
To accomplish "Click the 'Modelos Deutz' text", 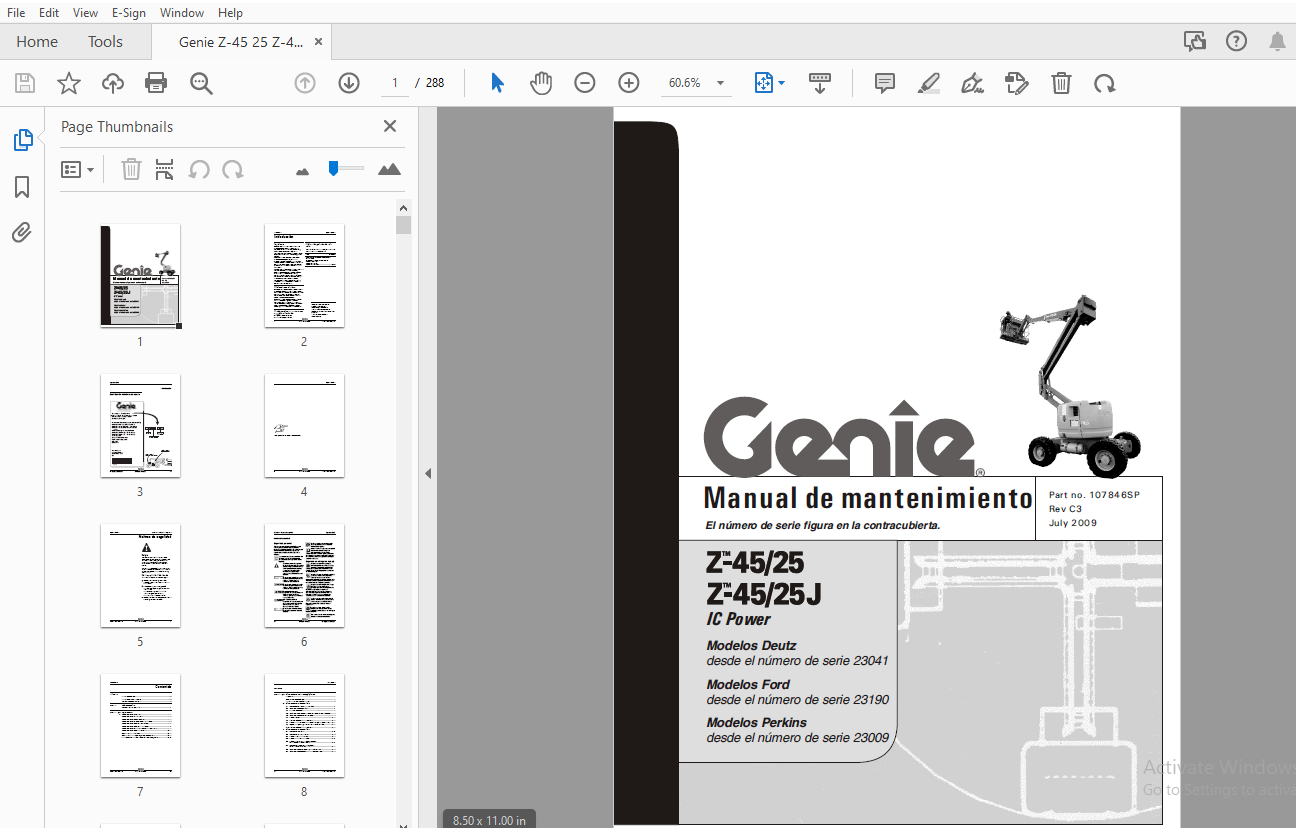I will [x=751, y=646].
